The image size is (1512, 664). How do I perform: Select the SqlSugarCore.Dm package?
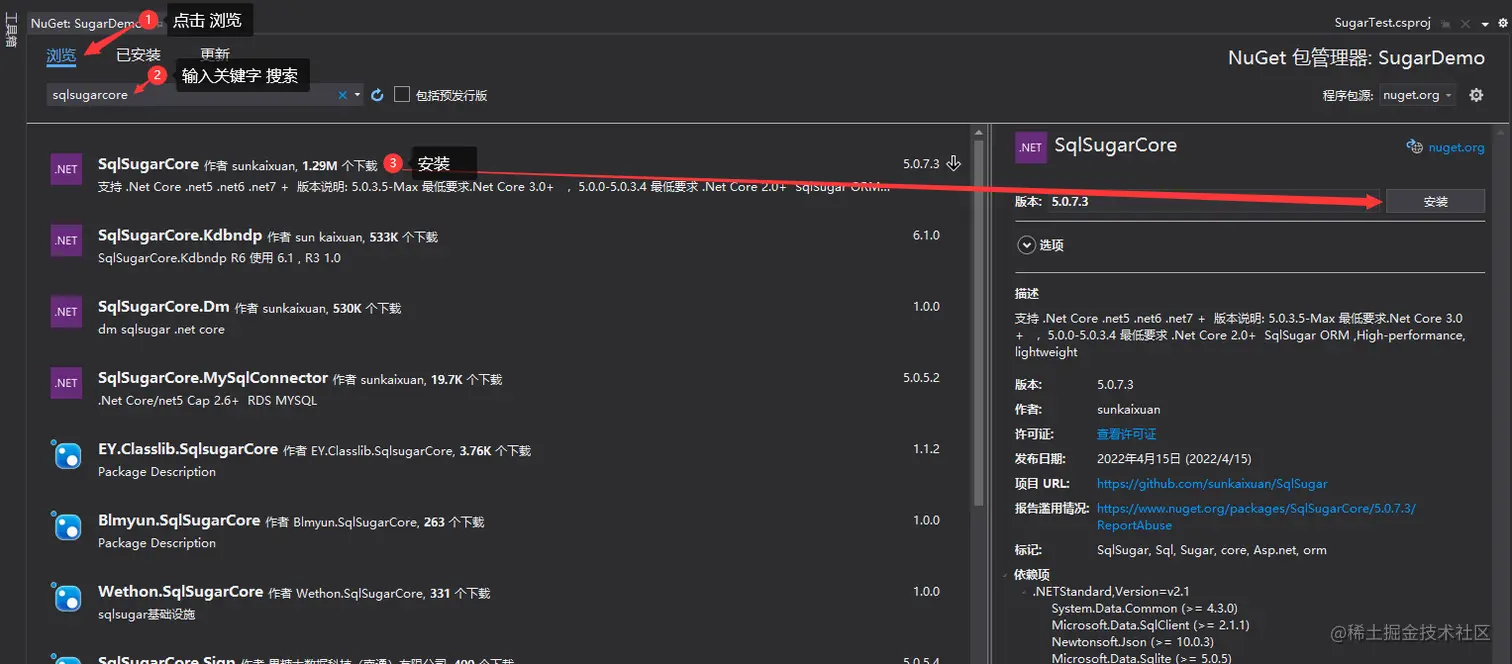[500, 316]
